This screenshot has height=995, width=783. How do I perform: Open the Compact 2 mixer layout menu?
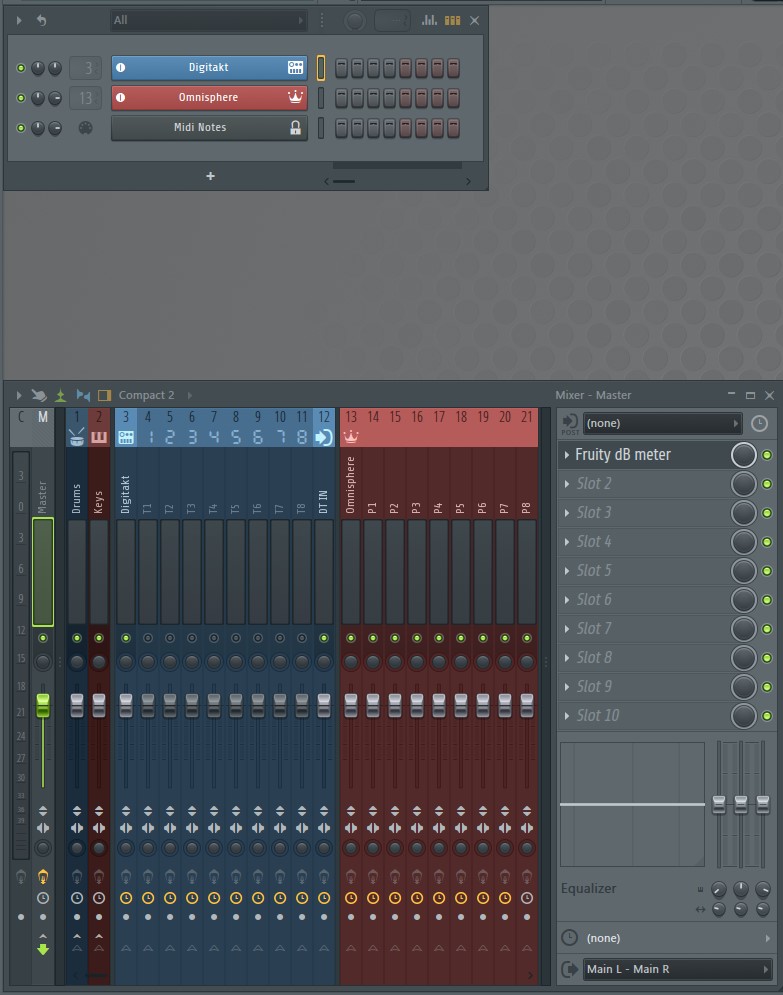tap(146, 395)
